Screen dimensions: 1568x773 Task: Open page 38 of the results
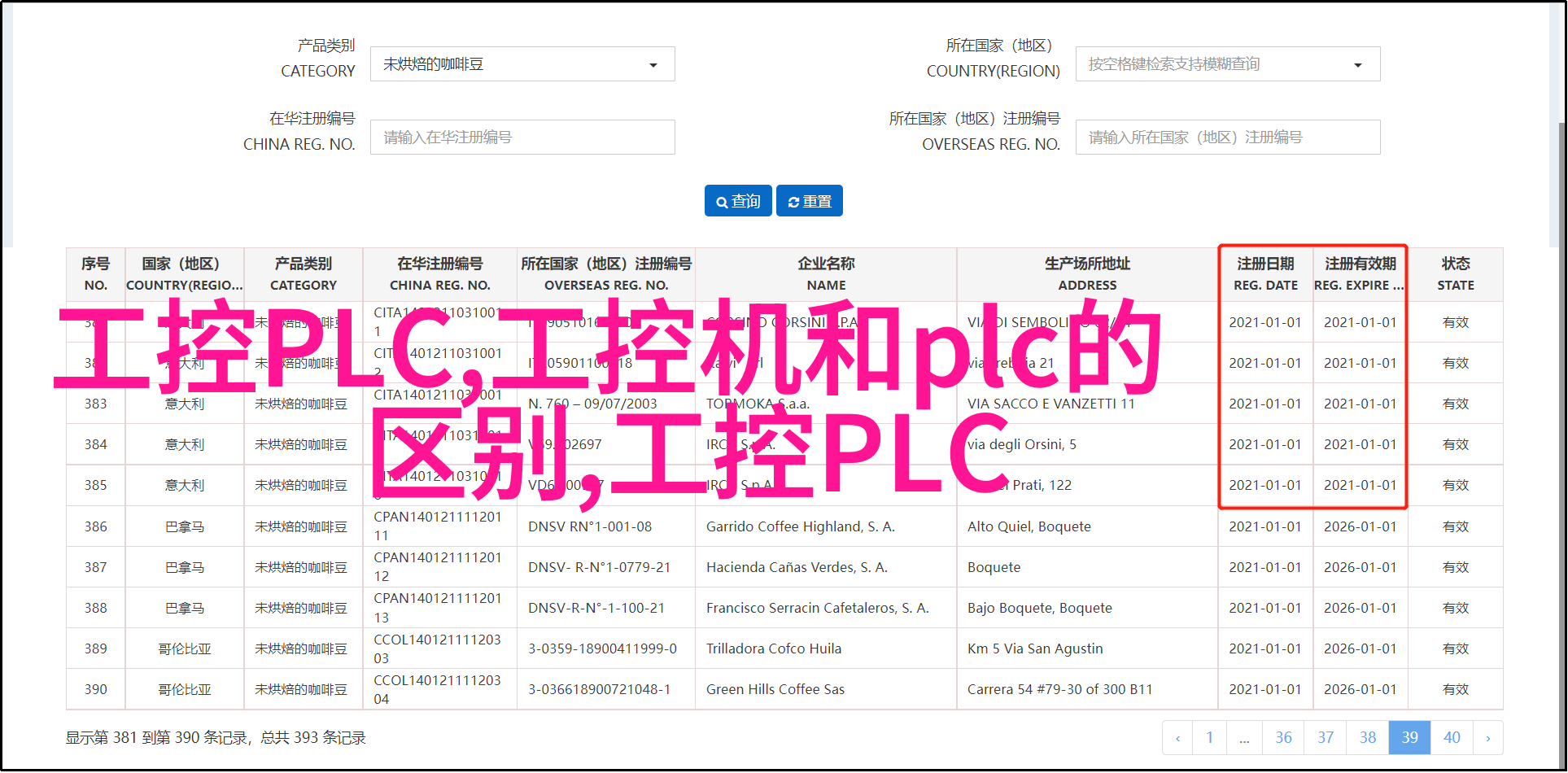coord(1368,738)
